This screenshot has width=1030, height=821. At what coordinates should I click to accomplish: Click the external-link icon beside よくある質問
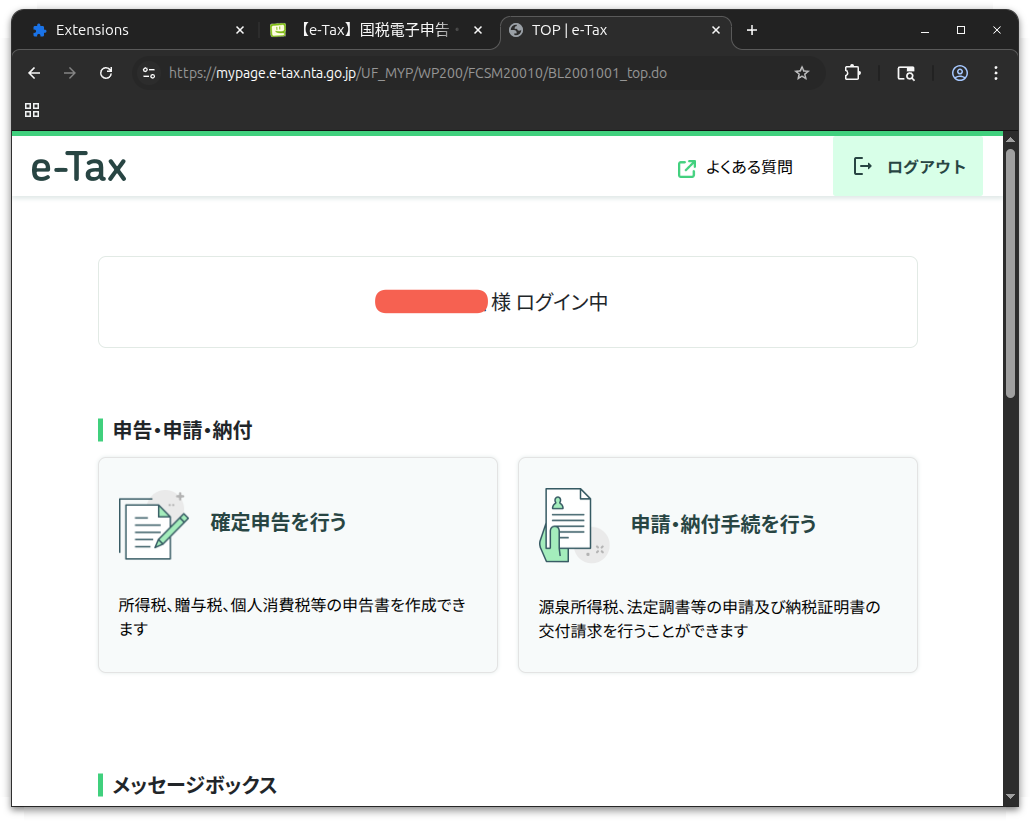coord(687,168)
